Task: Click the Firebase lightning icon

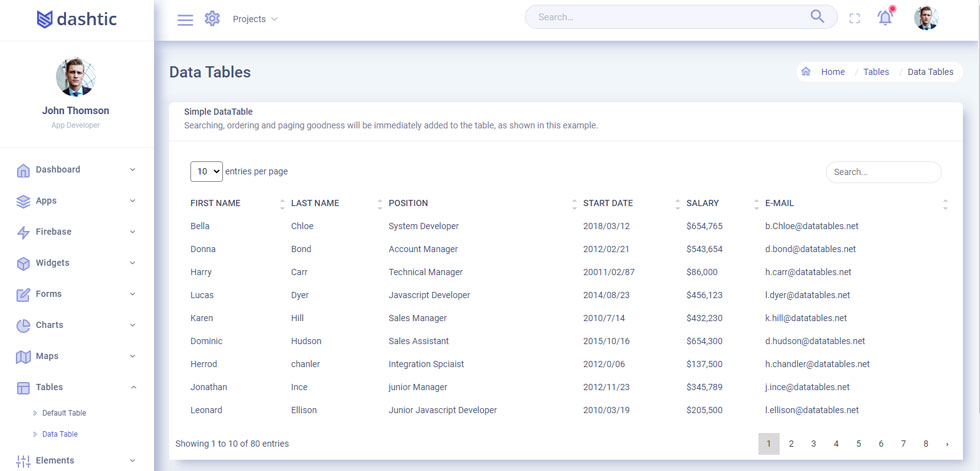Action: click(x=23, y=232)
